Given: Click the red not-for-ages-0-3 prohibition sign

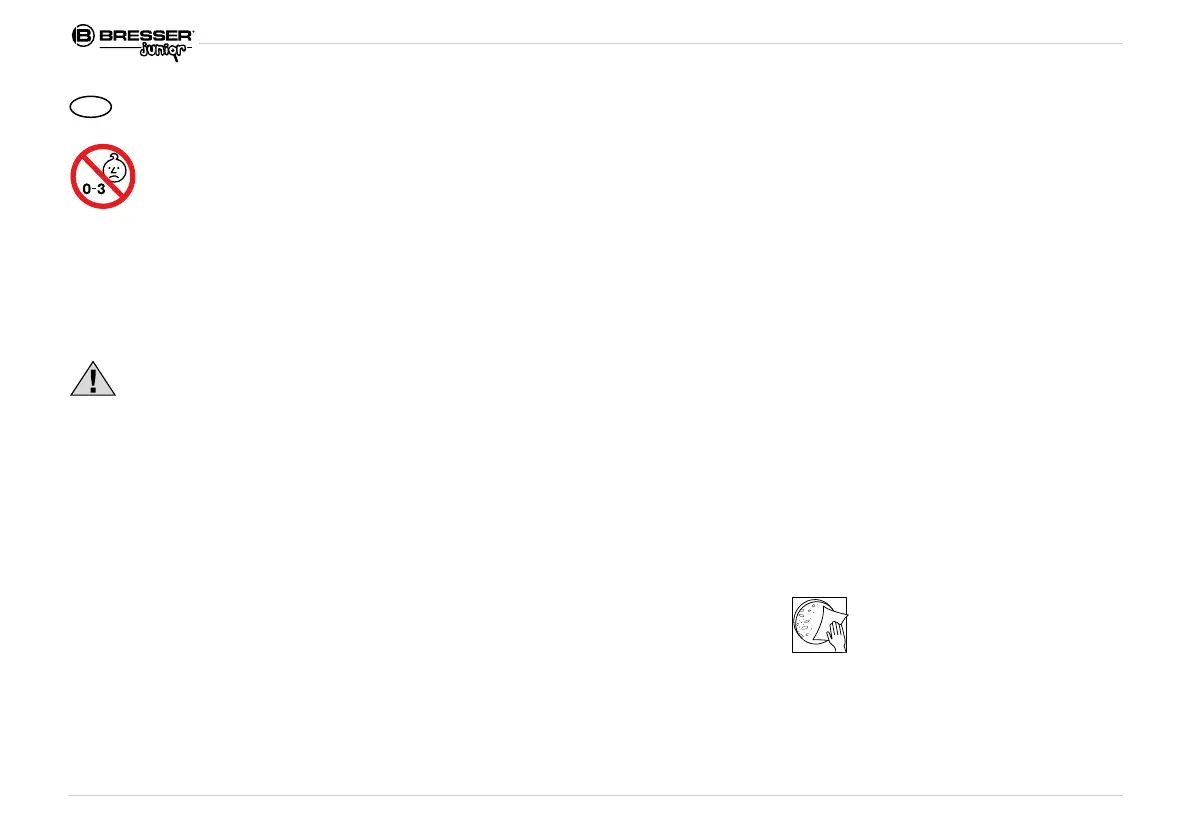Looking at the screenshot, I should 103,177.
